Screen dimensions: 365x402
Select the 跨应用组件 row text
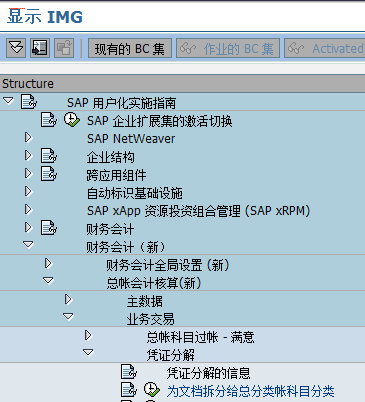(116, 175)
